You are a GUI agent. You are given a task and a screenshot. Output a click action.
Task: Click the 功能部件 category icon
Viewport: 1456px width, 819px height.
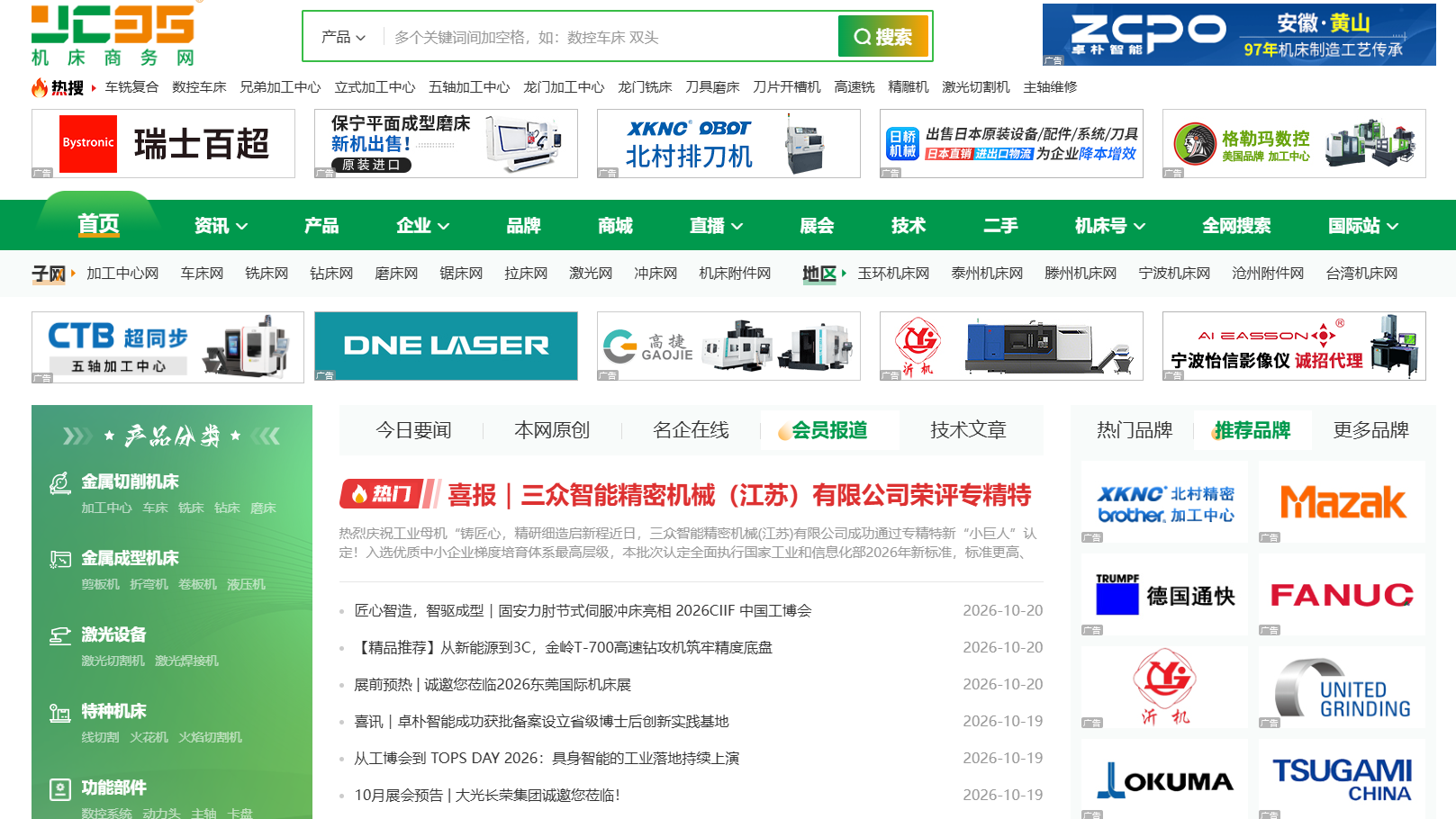tap(60, 789)
